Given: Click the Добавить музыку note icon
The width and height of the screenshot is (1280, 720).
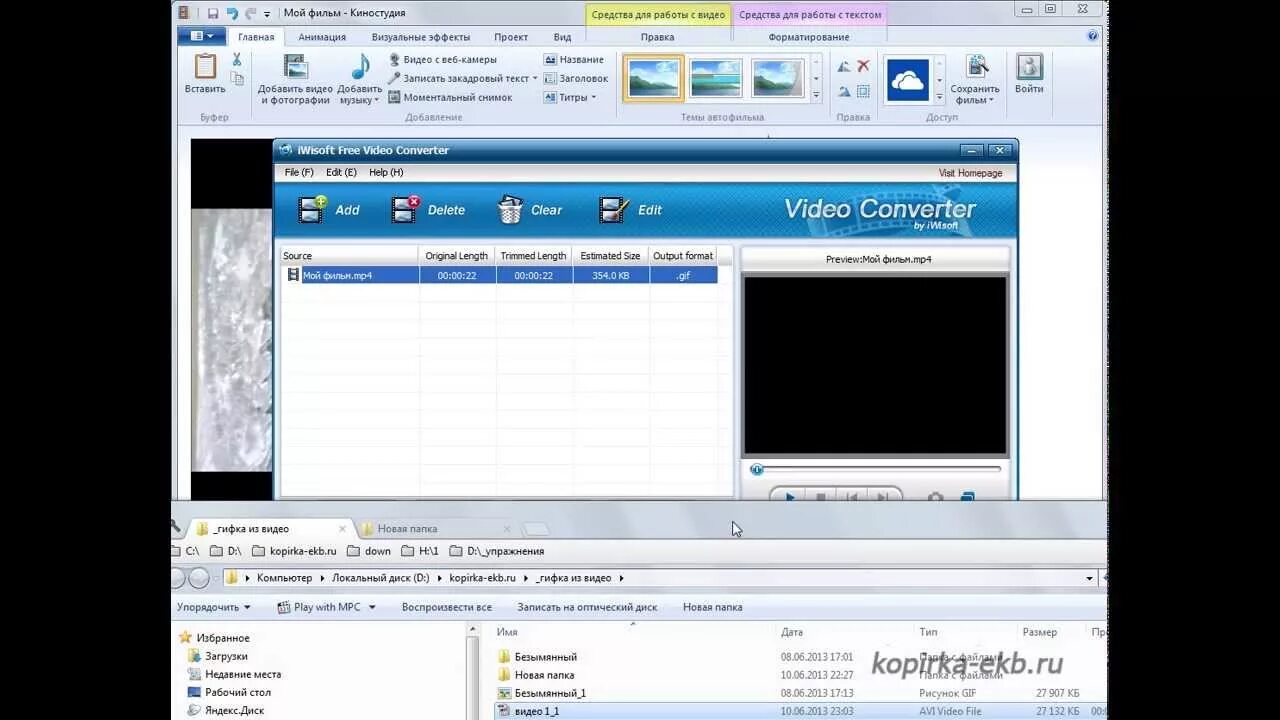Looking at the screenshot, I should 360,67.
